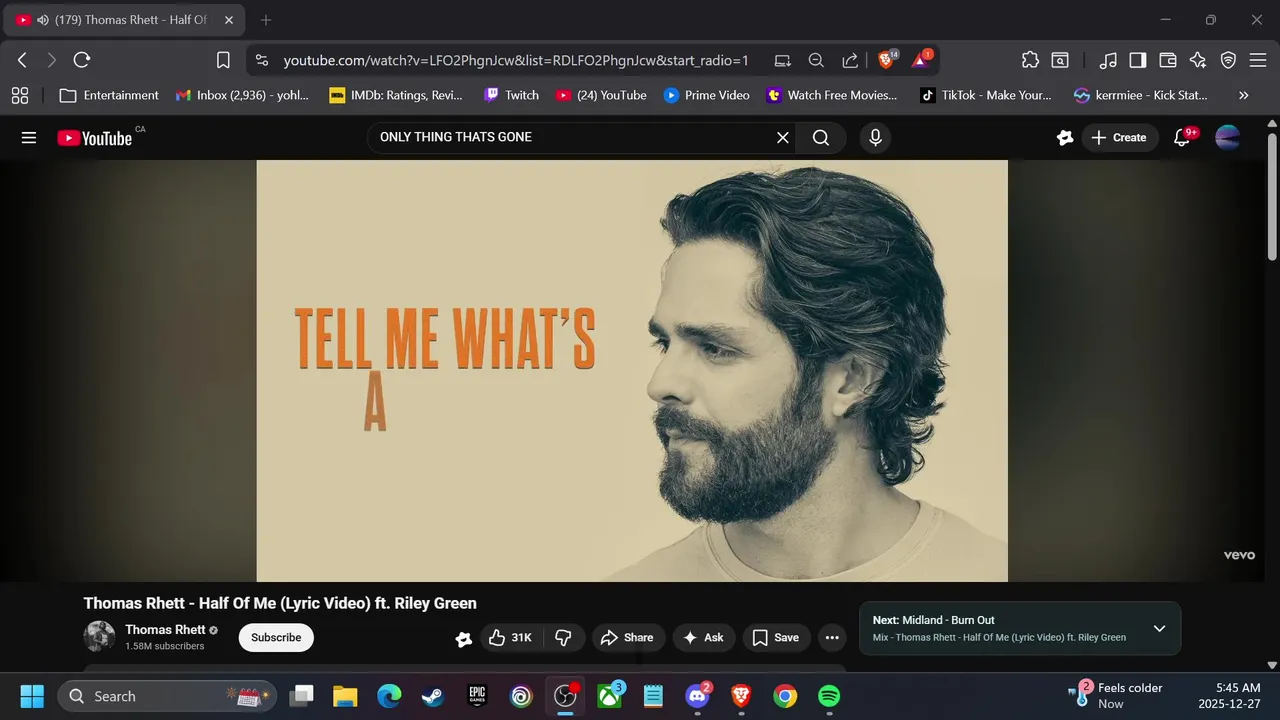
Task: Open browser extensions puzzle icon
Action: coord(1030,60)
